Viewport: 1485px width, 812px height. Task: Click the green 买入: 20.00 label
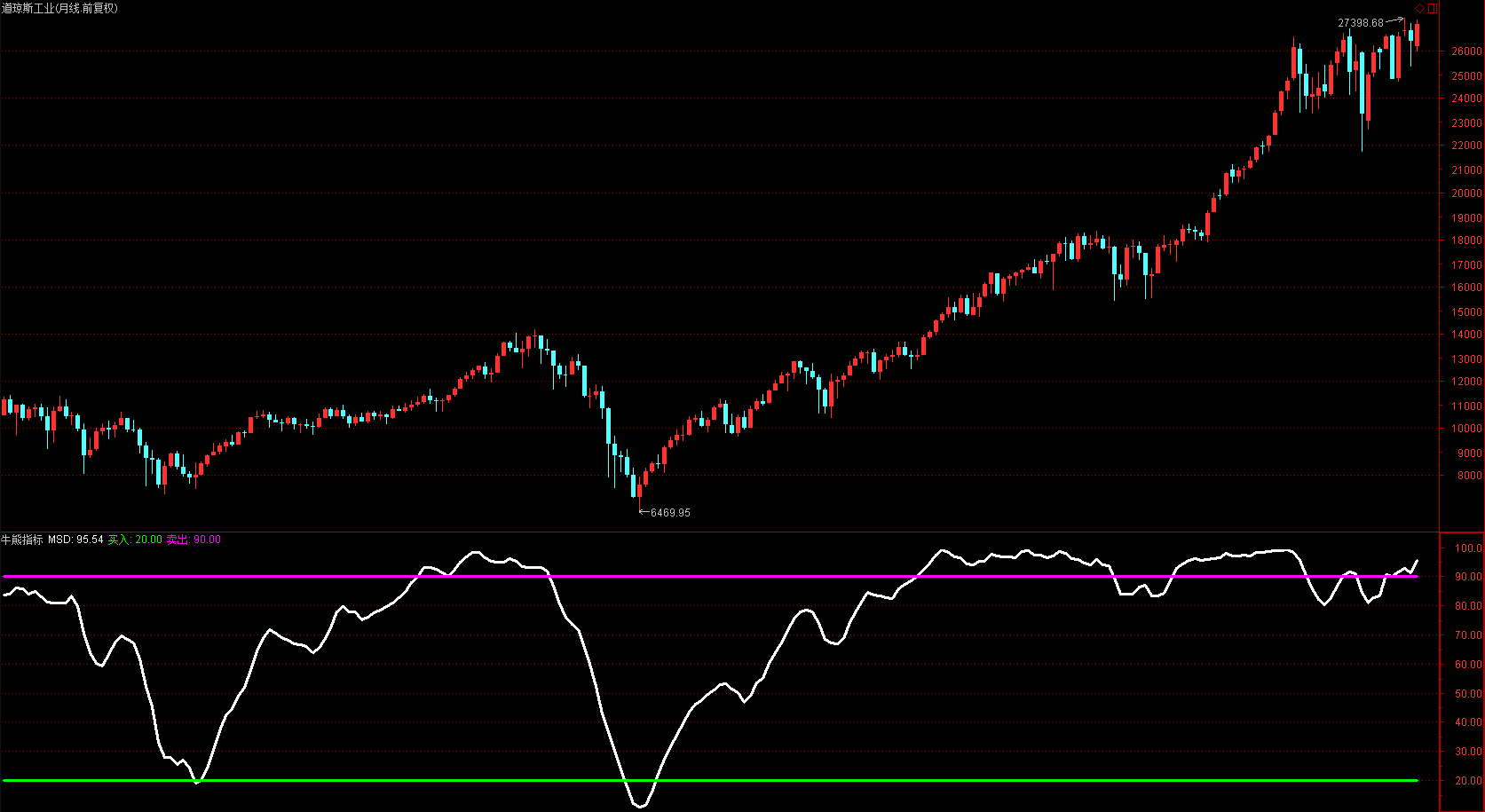(x=135, y=540)
